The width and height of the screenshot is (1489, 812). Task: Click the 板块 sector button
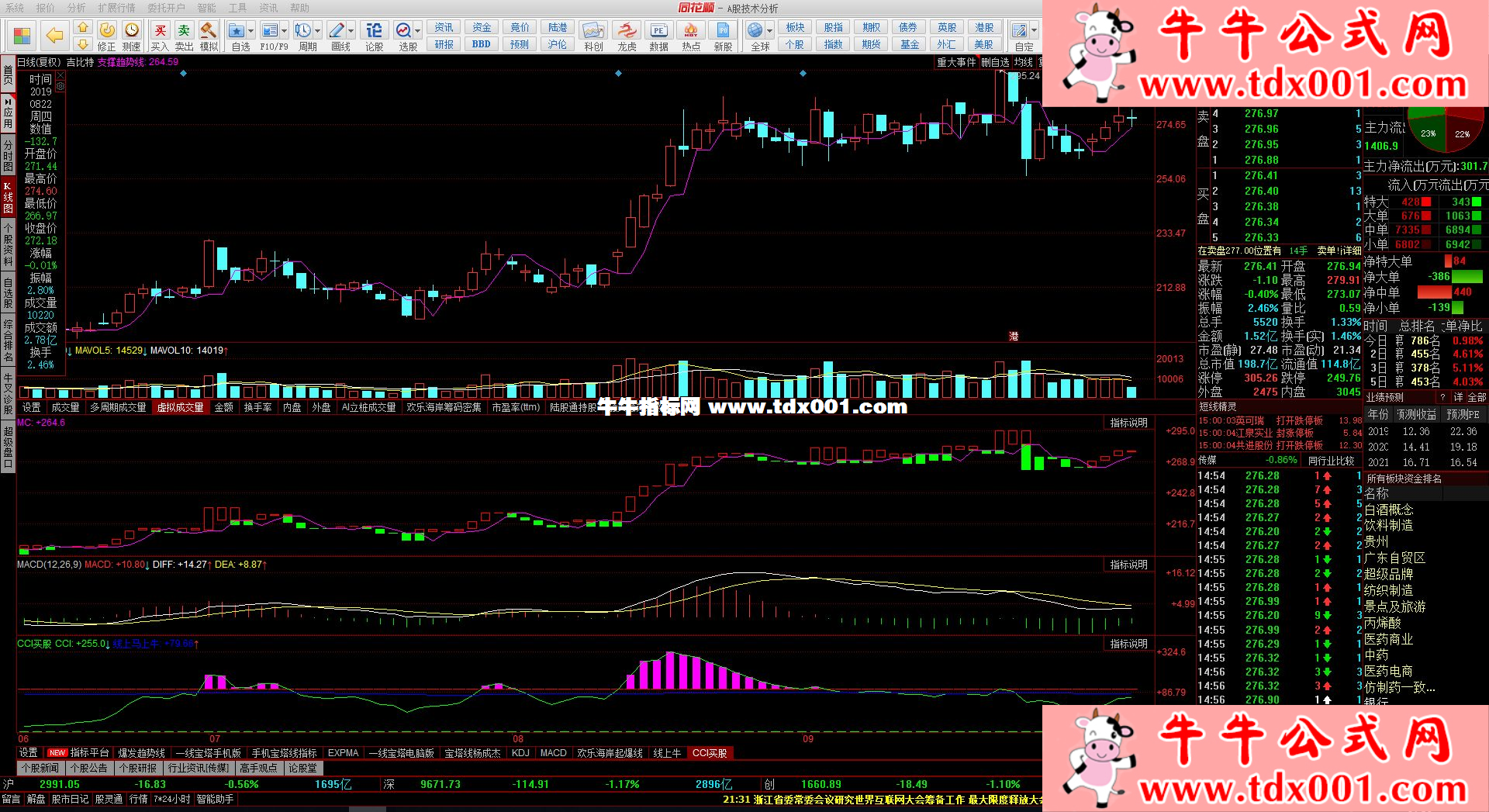(x=795, y=28)
